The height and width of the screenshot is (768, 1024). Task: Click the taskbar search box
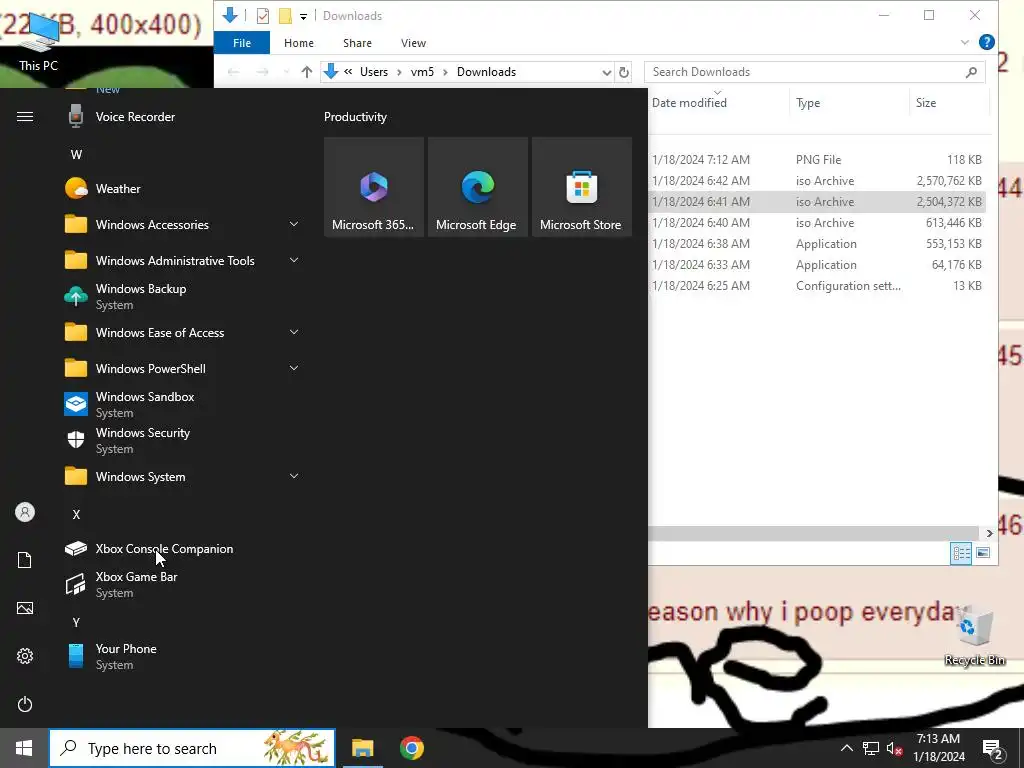(x=192, y=748)
